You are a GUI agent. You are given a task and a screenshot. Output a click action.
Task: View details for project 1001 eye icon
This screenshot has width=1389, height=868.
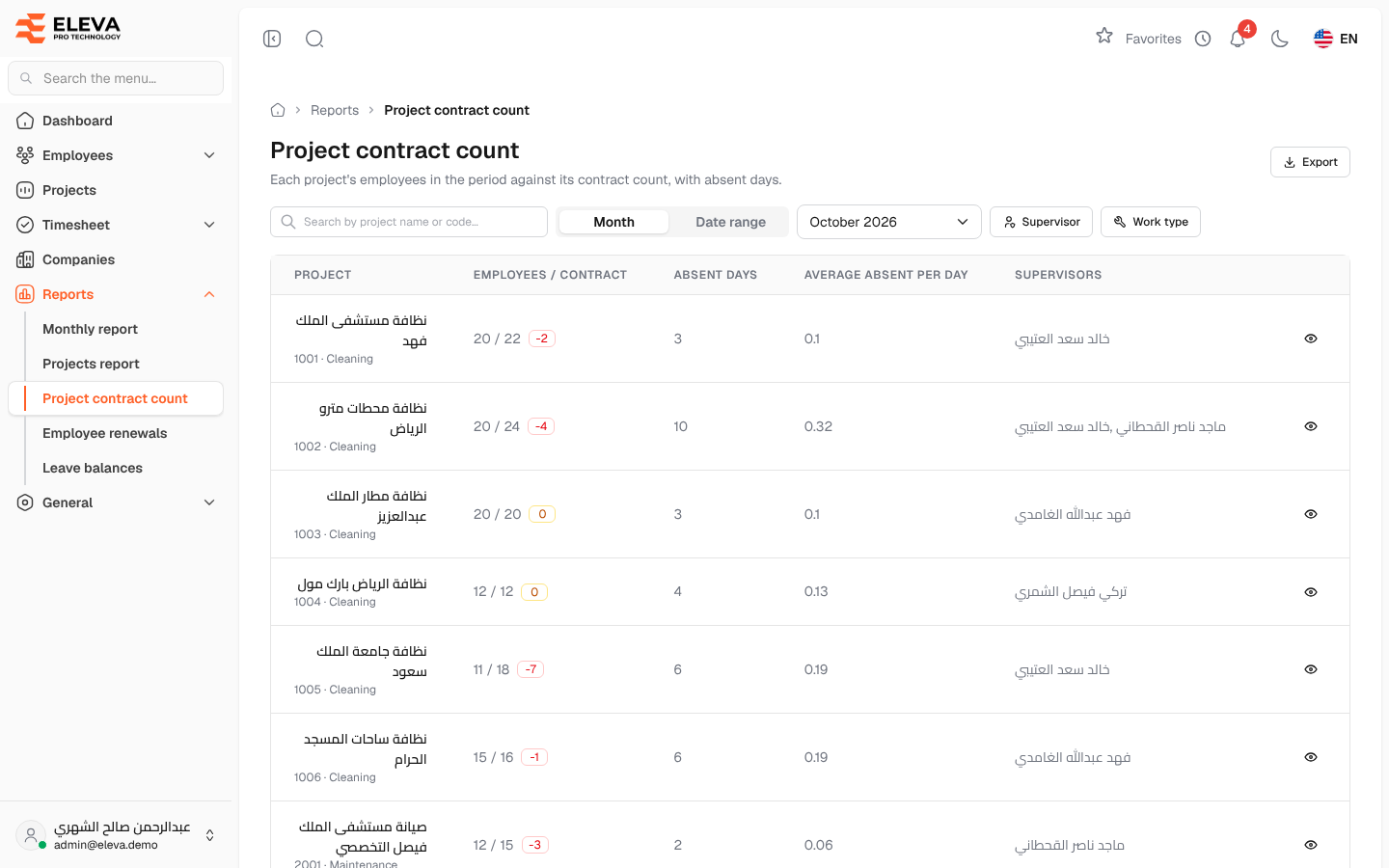(x=1311, y=339)
